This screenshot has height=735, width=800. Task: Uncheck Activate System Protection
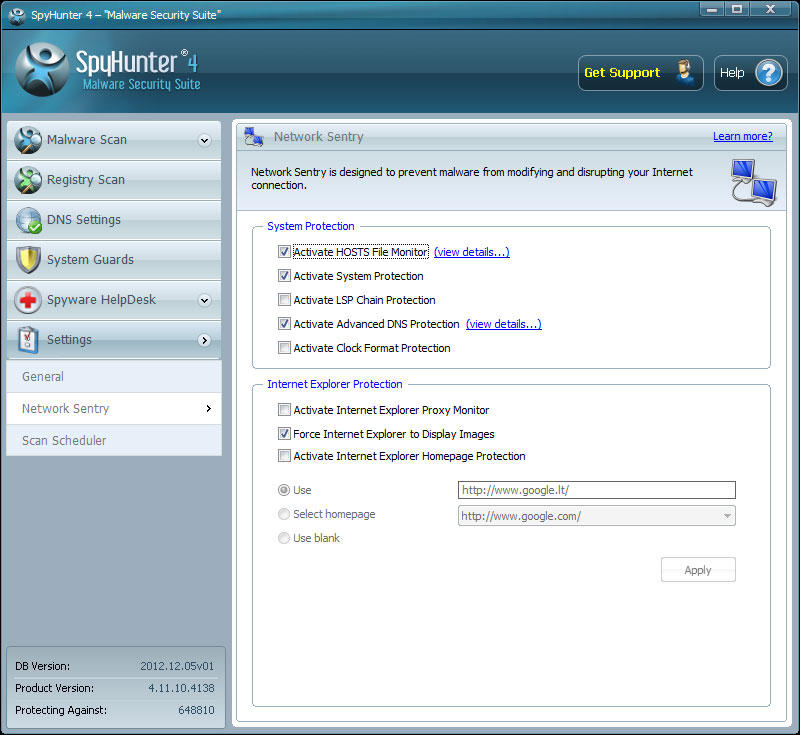click(284, 276)
